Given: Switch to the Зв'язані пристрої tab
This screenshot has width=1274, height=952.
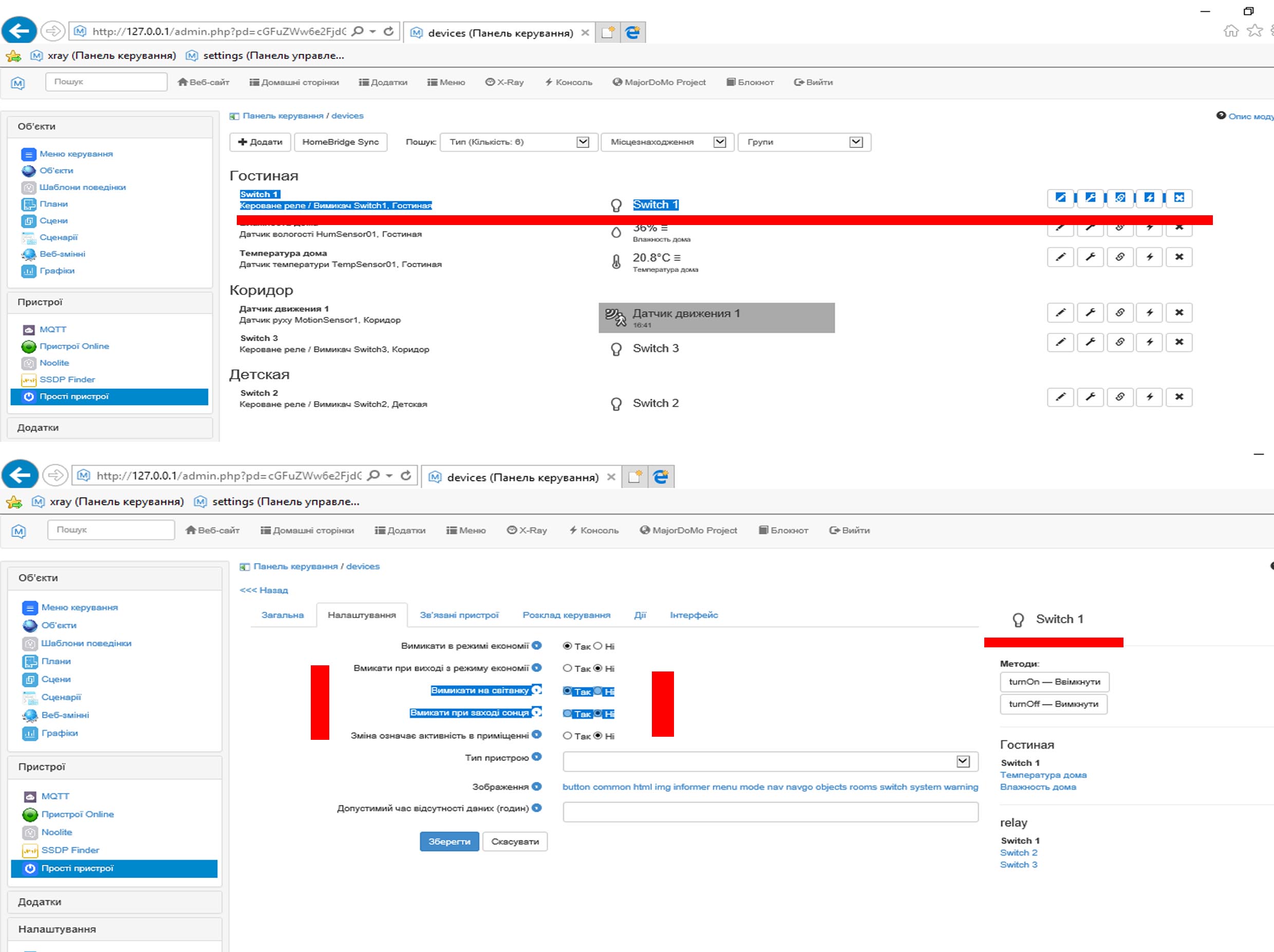Looking at the screenshot, I should click(459, 615).
